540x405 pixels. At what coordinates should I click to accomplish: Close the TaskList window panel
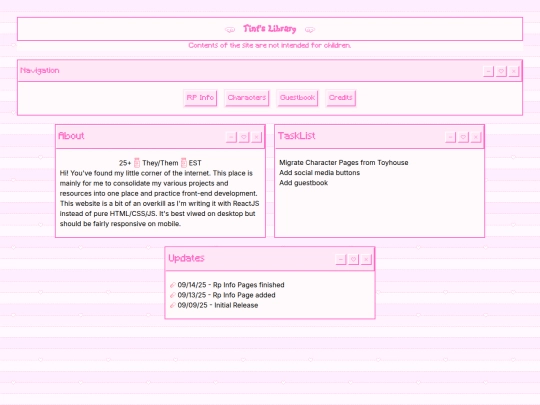pos(476,137)
